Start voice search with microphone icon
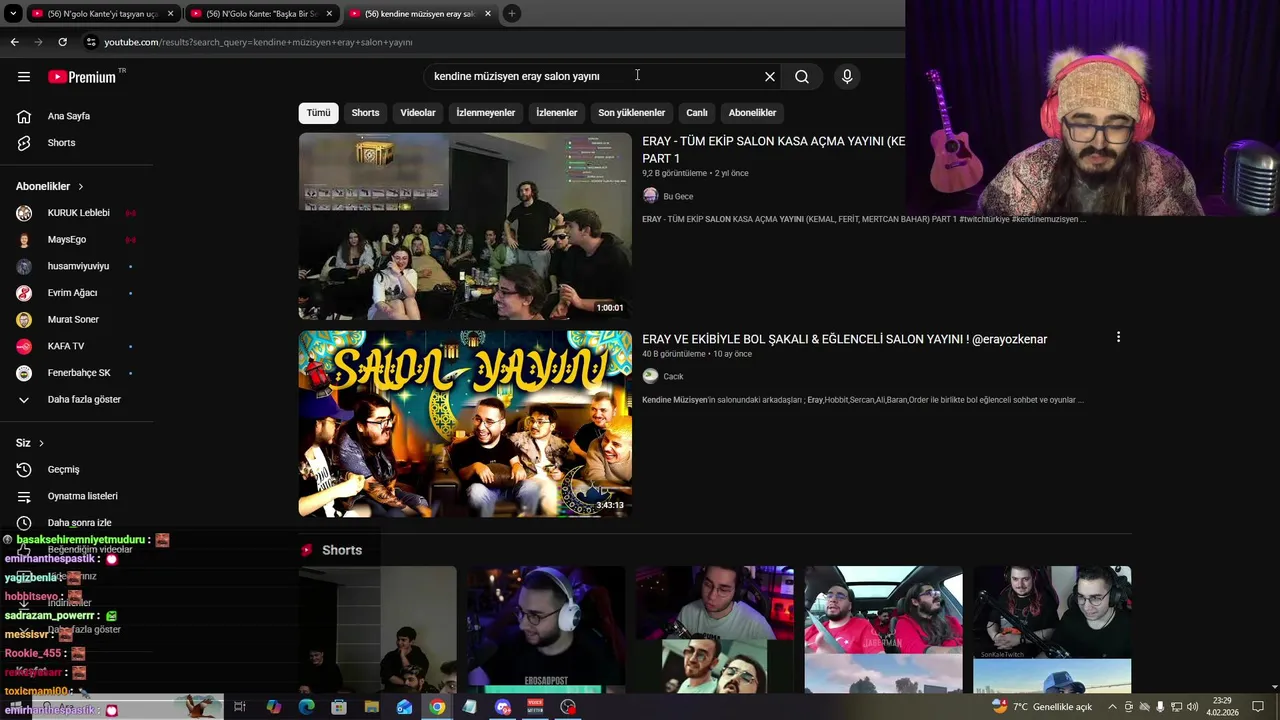The height and width of the screenshot is (720, 1280). 847,77
